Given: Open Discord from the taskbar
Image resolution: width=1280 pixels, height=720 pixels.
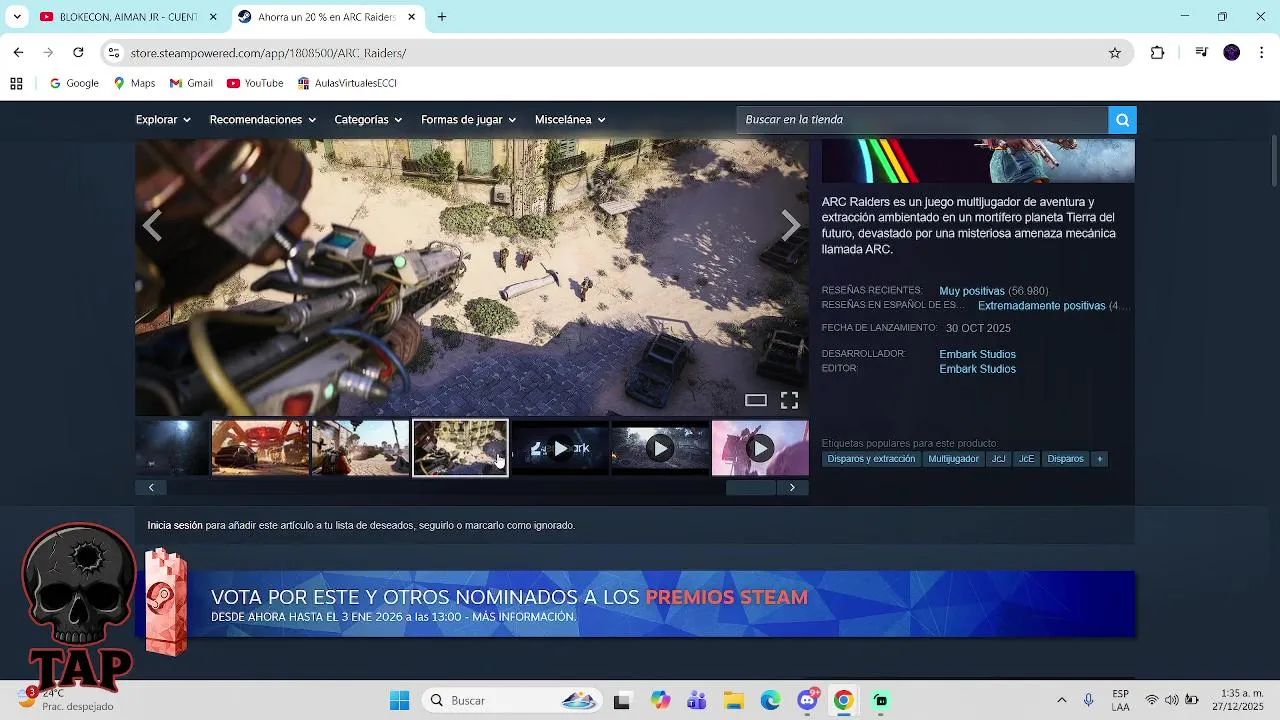Looking at the screenshot, I should tap(807, 700).
